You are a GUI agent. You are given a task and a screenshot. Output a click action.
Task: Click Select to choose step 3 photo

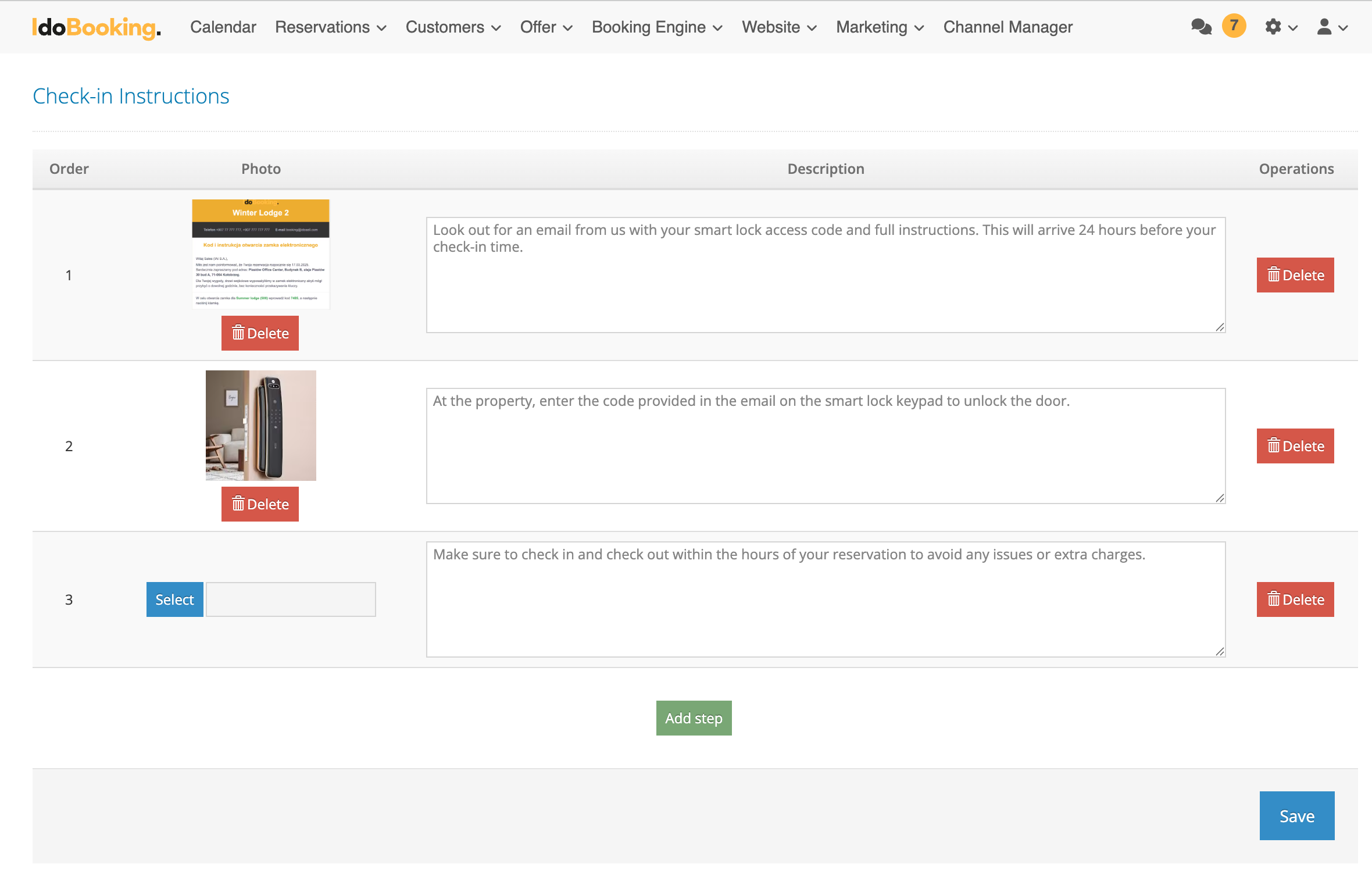174,599
